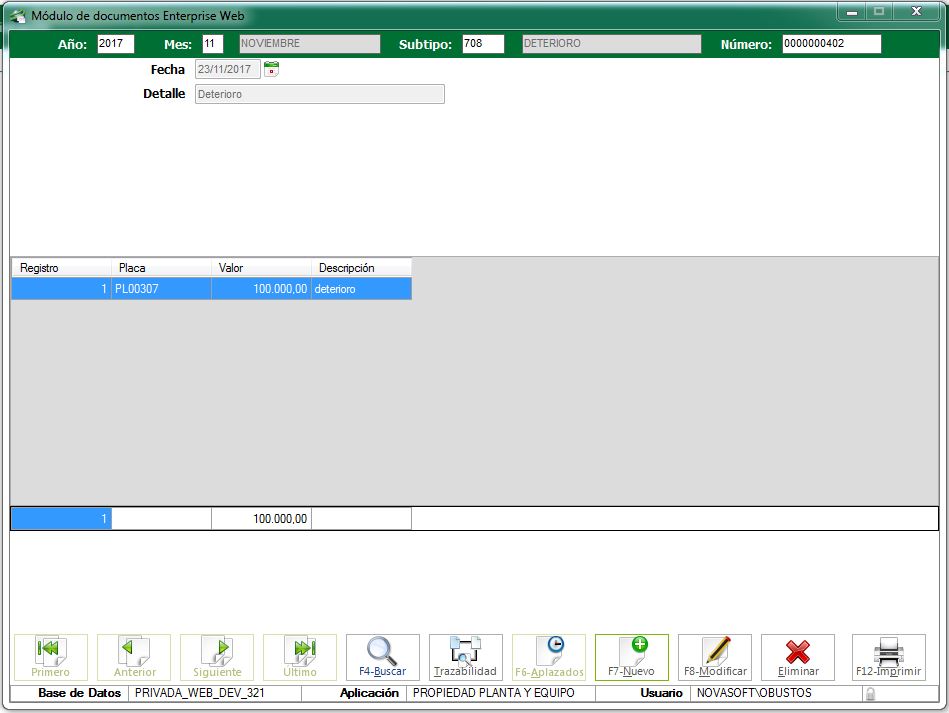Click the Detalle field with Deterioro

tap(320, 94)
